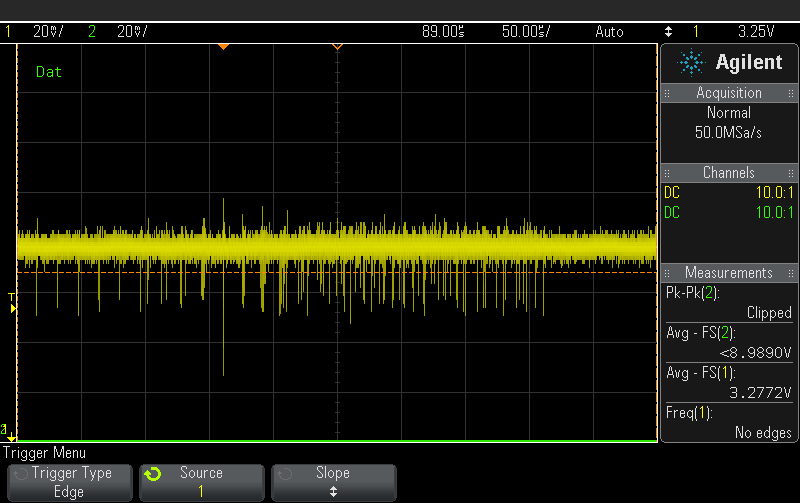Select the Pk-Pk(2) measurement label
Image resolution: width=800 pixels, height=503 pixels.
tap(692, 293)
